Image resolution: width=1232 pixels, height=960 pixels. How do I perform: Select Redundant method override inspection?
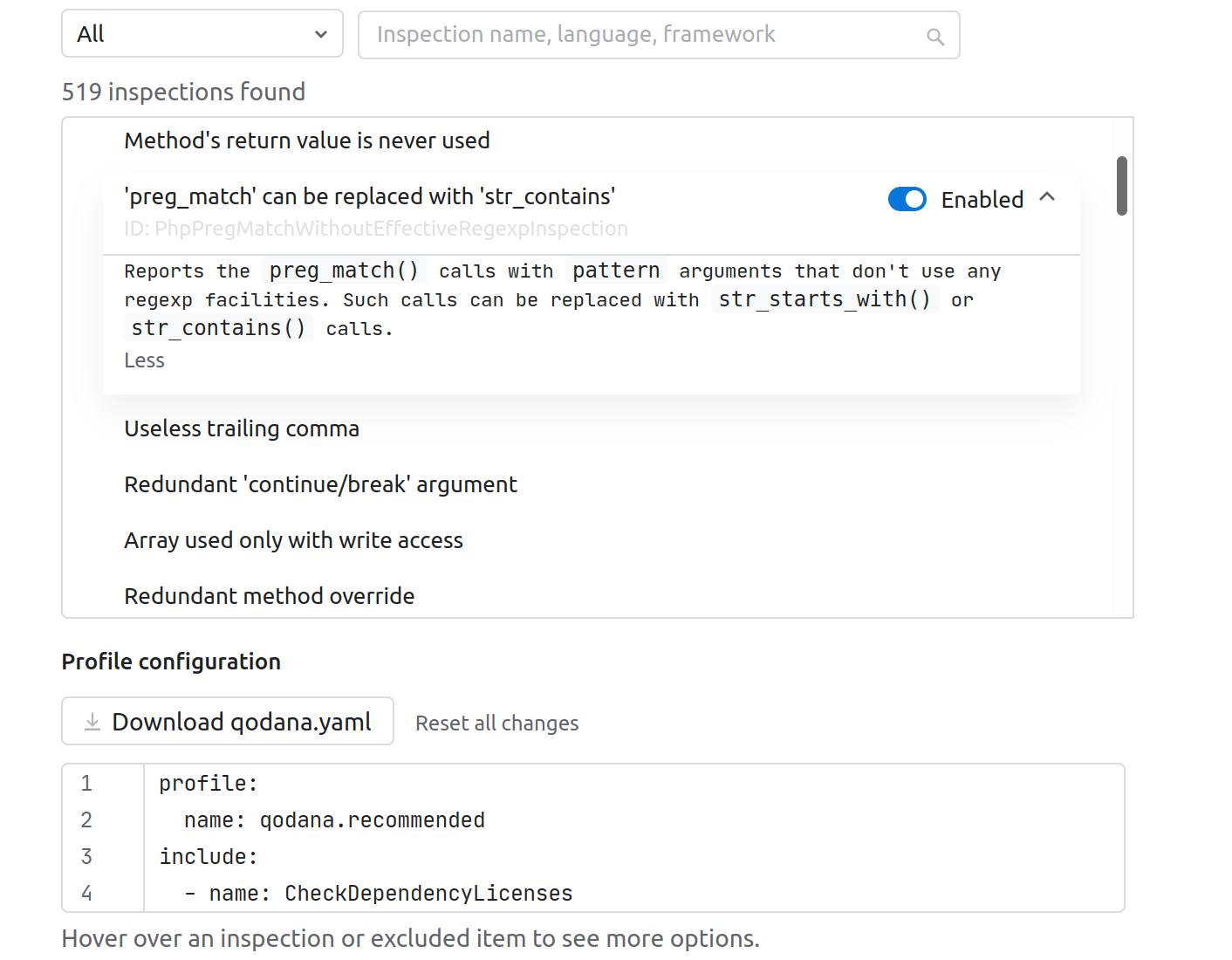pos(269,596)
